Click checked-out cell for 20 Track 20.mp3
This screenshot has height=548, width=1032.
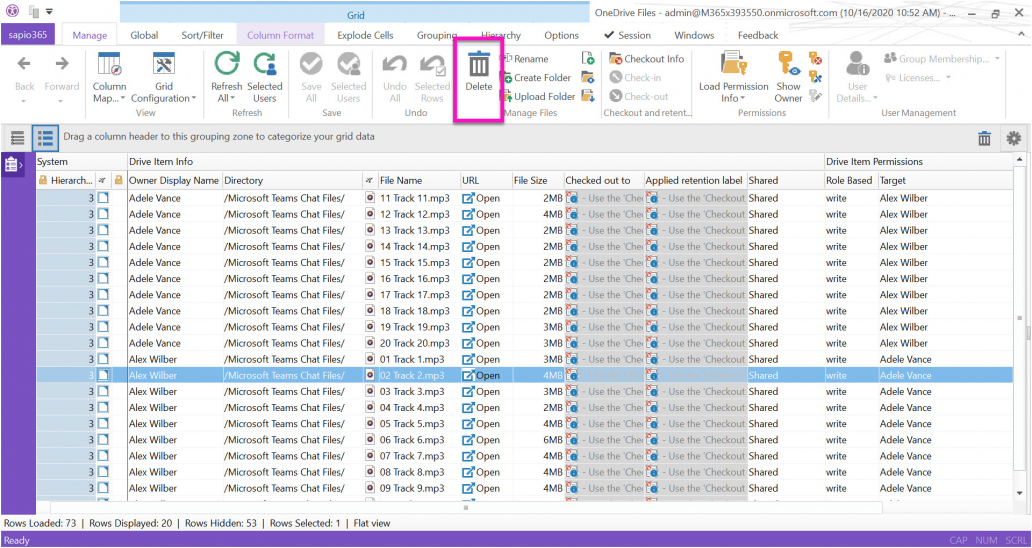604,343
